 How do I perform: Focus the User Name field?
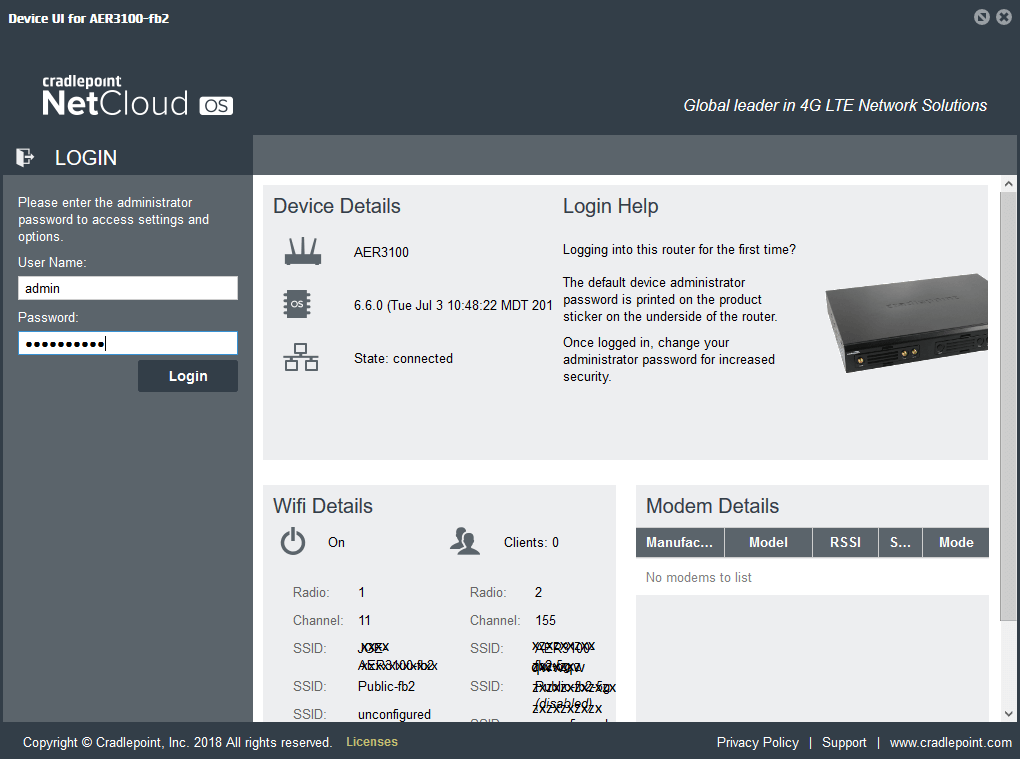(x=128, y=288)
